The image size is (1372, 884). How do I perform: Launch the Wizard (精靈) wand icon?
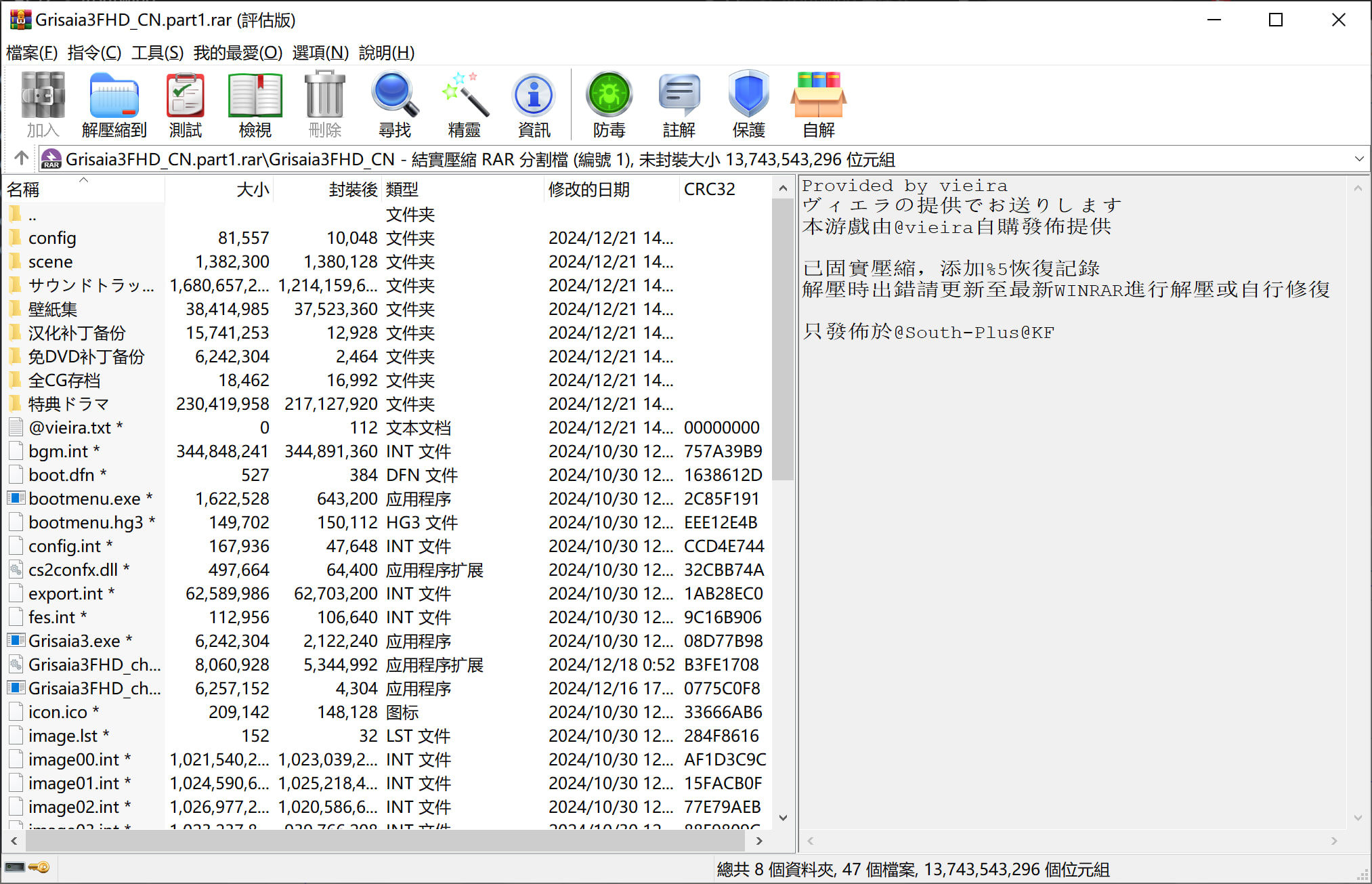[x=464, y=104]
